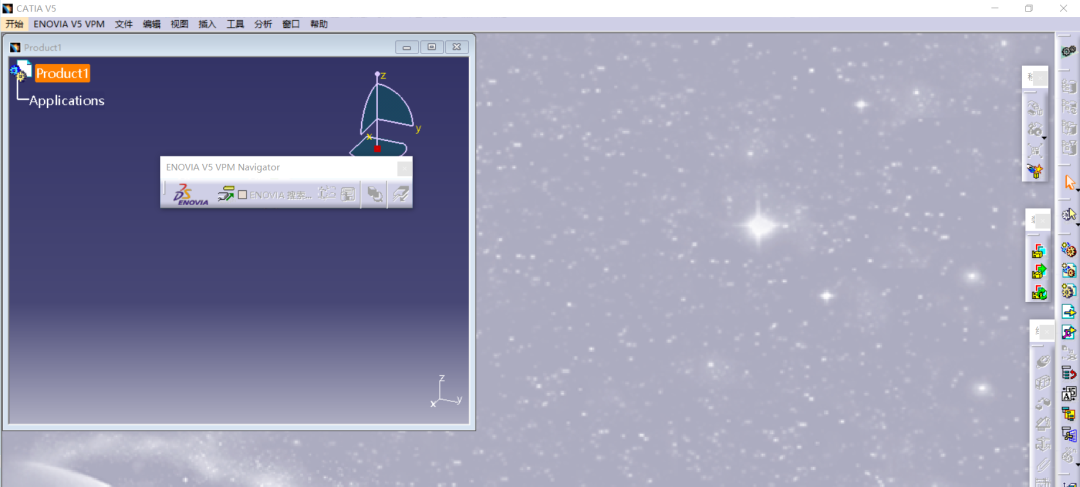Toggle the ENOVIA 搜索 checkbox
1080x487 pixels.
point(242,195)
